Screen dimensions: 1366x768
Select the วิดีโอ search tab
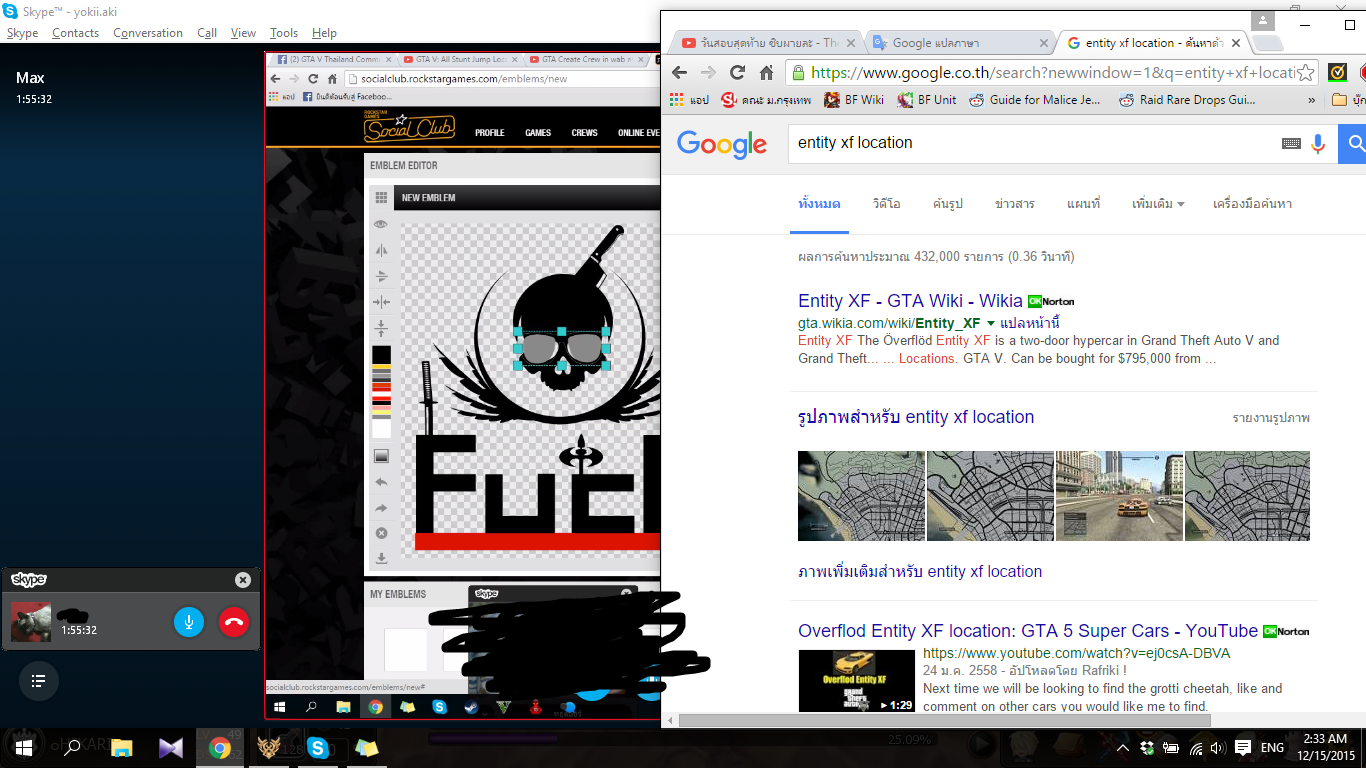(x=886, y=204)
